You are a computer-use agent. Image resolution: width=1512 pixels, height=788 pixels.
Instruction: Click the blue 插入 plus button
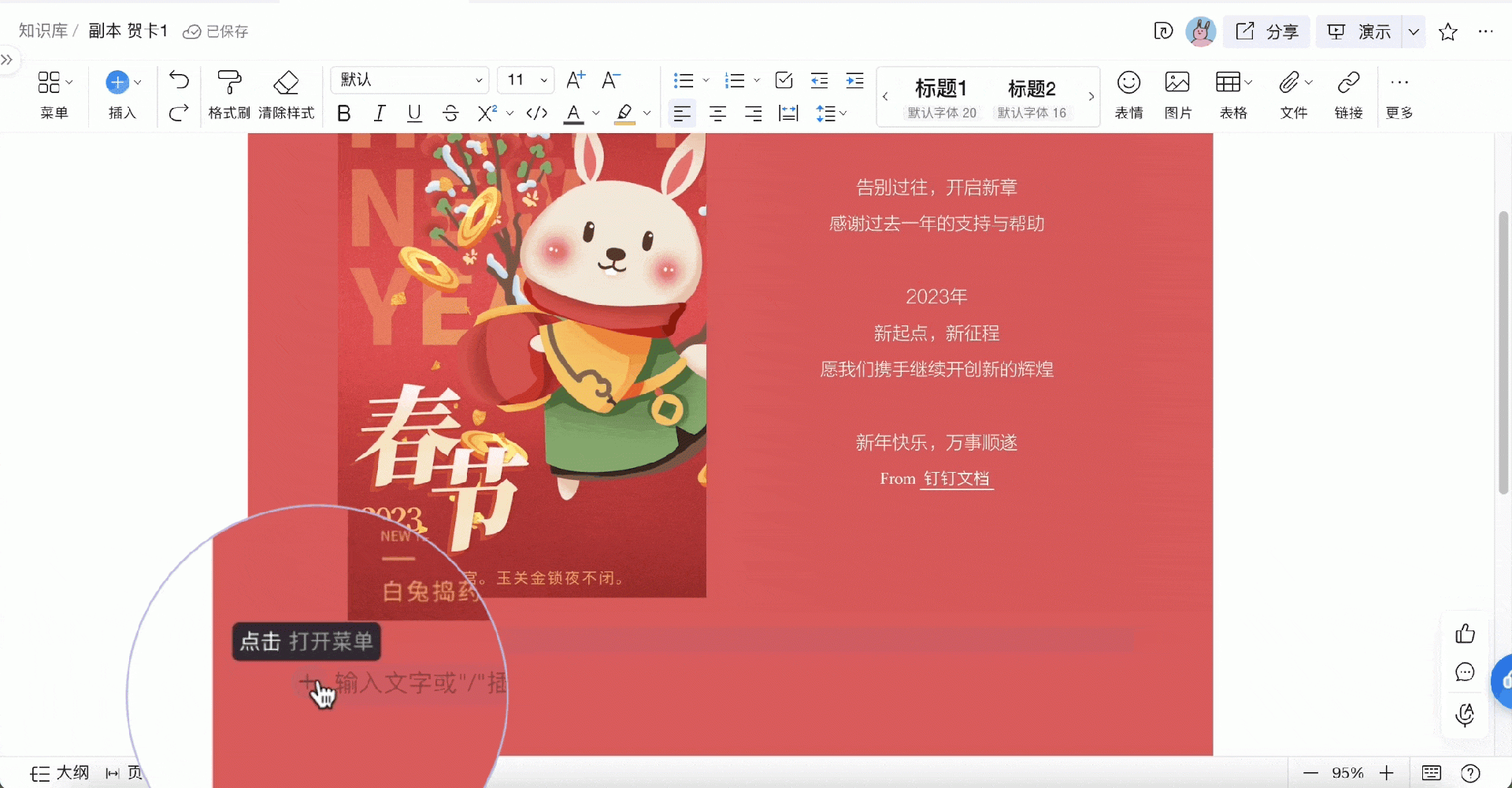(x=117, y=82)
